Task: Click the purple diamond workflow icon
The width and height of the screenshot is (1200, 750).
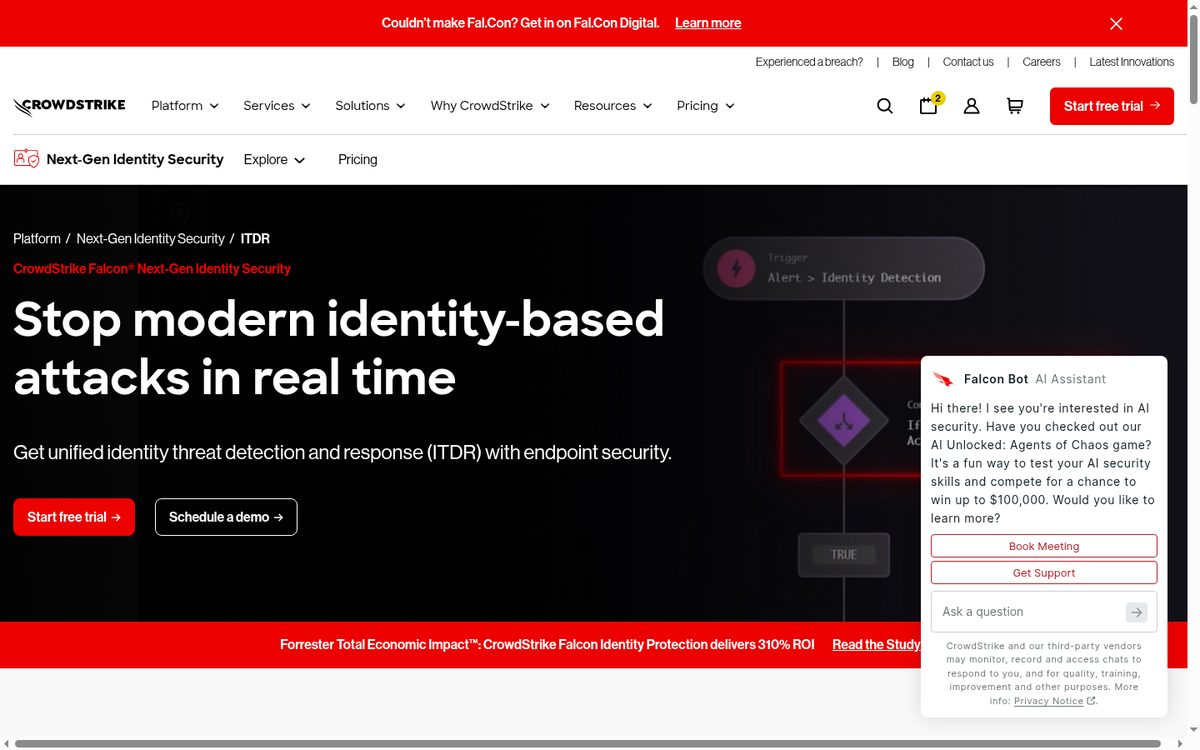Action: click(x=843, y=421)
